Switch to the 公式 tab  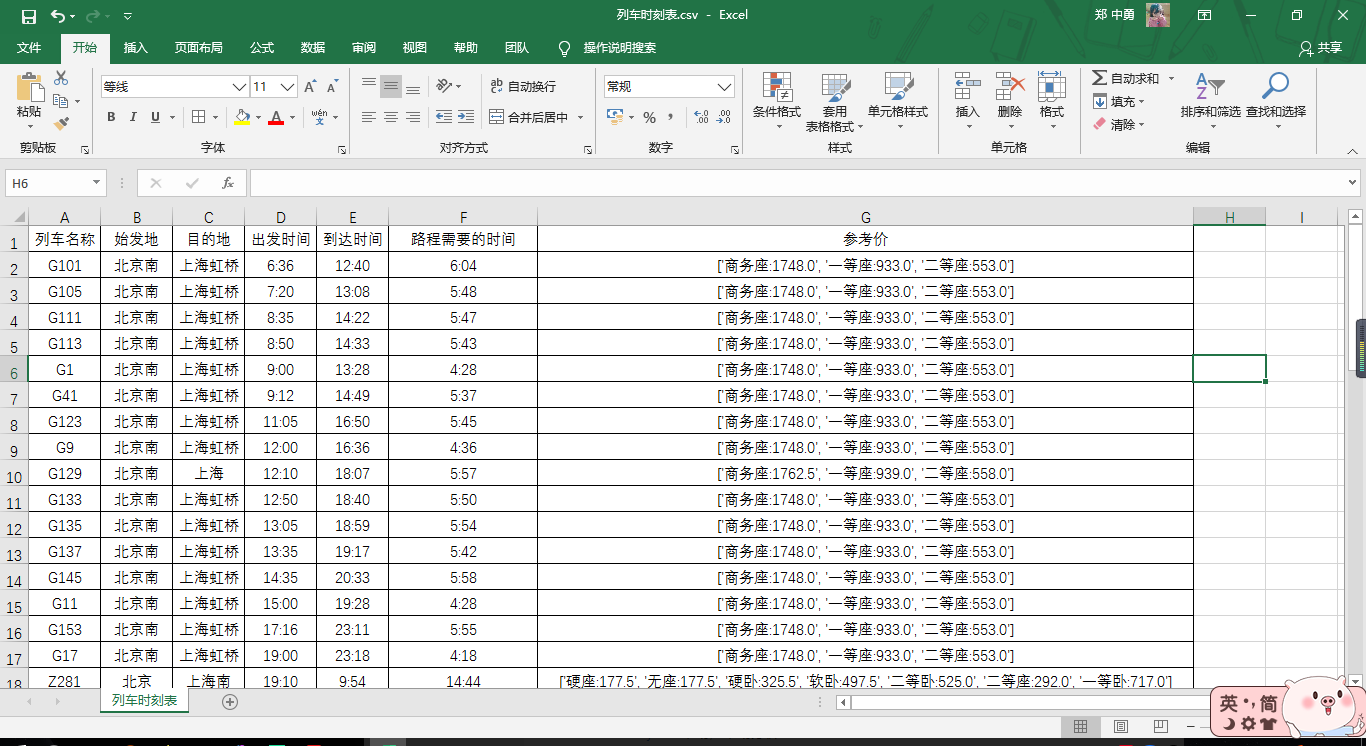click(x=262, y=48)
